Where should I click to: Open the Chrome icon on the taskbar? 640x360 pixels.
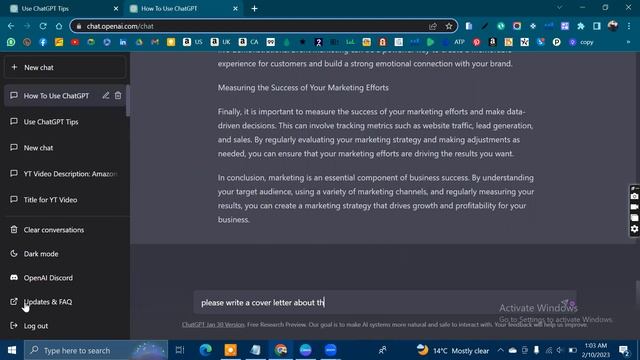(280, 350)
